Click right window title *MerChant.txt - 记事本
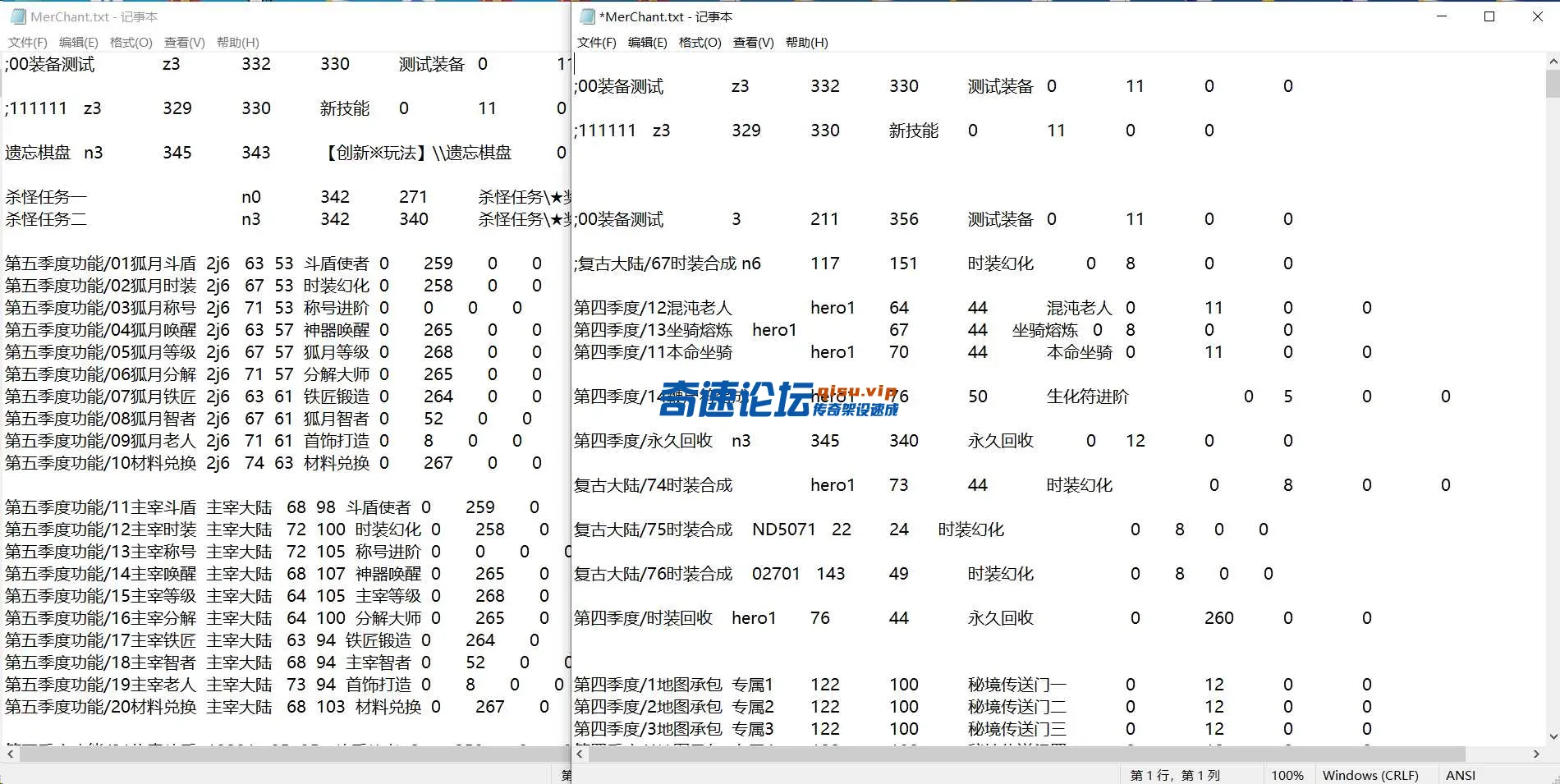 666,16
